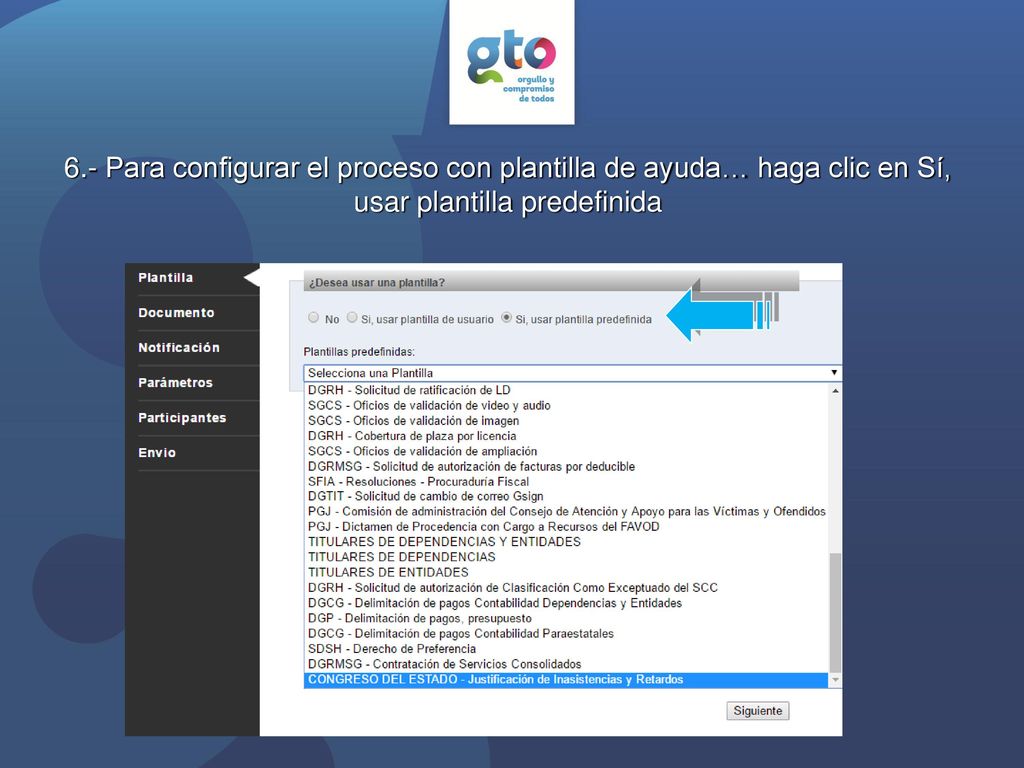
Task: Choose 'DGCG - Delimitación de pagos Contabilidad Paraestatales'
Action: pyautogui.click(x=566, y=633)
